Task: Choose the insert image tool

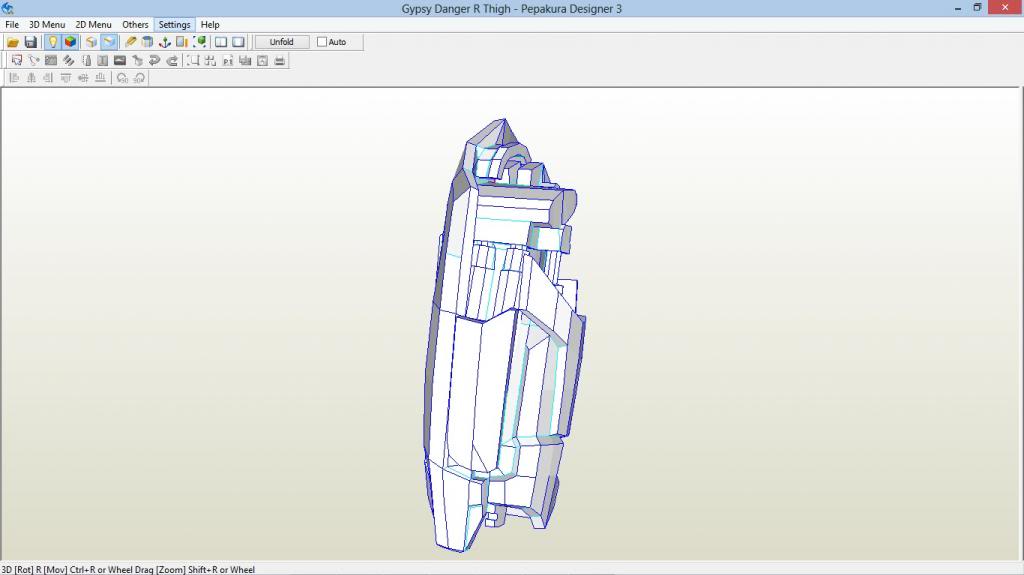Action: point(120,61)
